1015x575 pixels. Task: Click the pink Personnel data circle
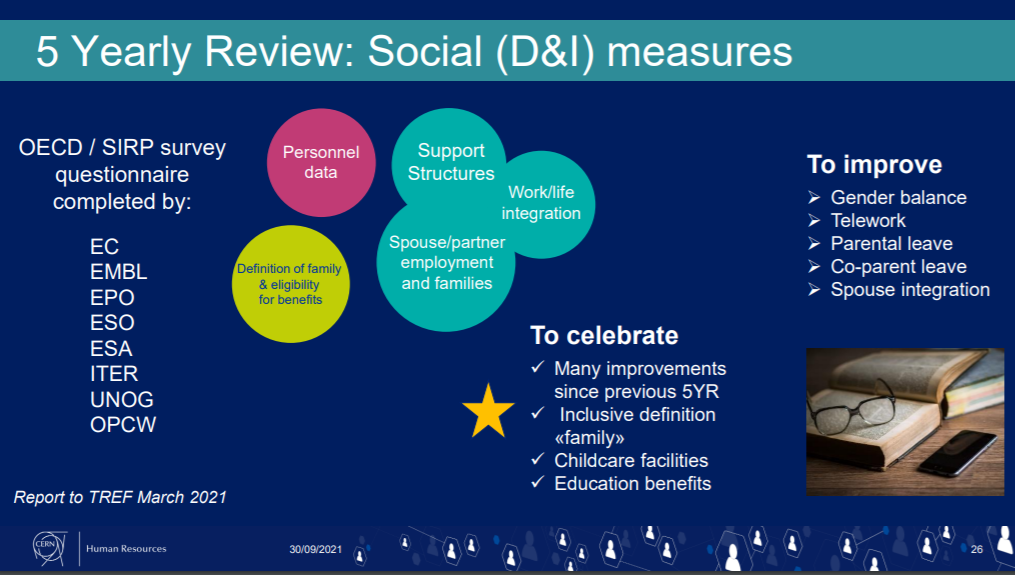point(321,163)
